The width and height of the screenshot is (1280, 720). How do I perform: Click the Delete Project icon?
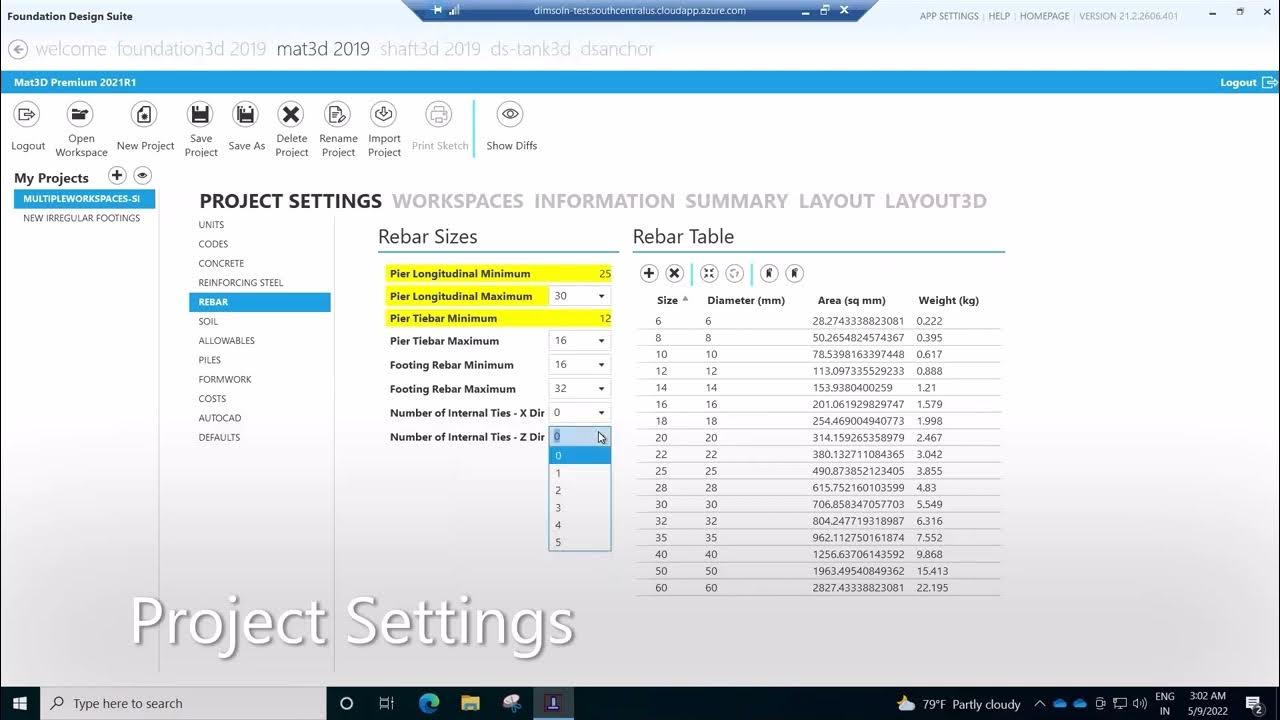click(x=291, y=114)
